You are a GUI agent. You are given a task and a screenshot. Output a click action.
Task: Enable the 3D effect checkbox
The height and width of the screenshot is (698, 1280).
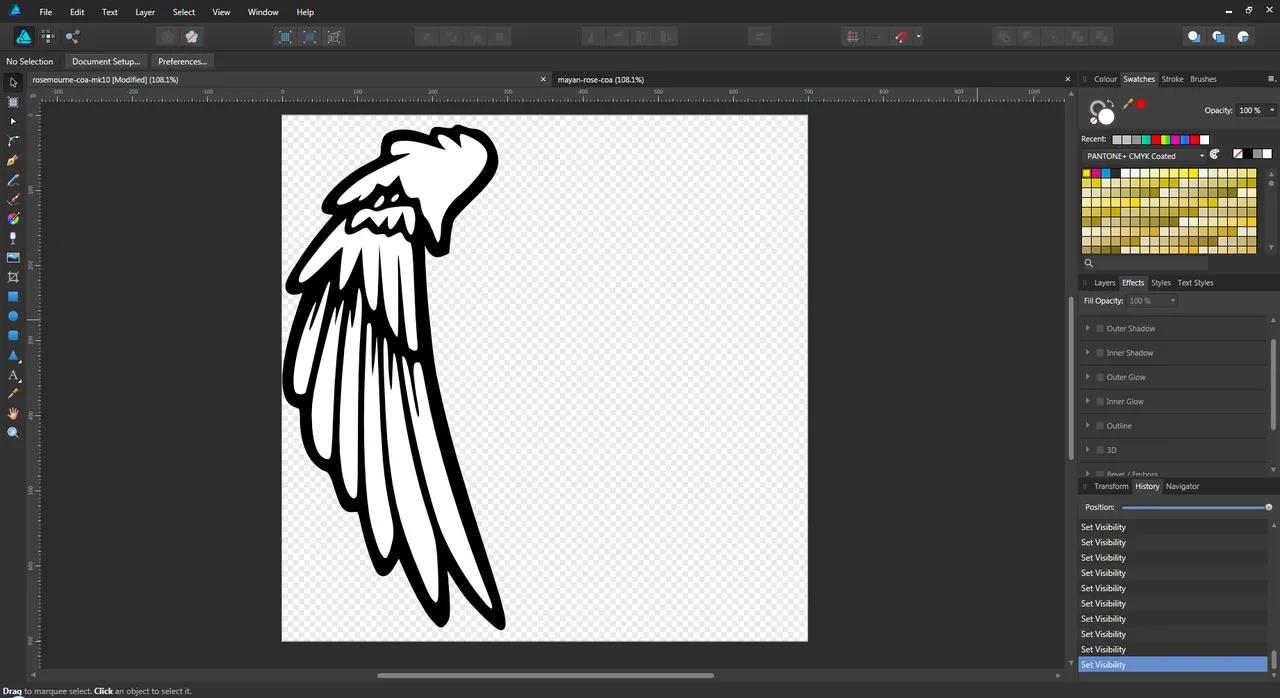(1100, 450)
